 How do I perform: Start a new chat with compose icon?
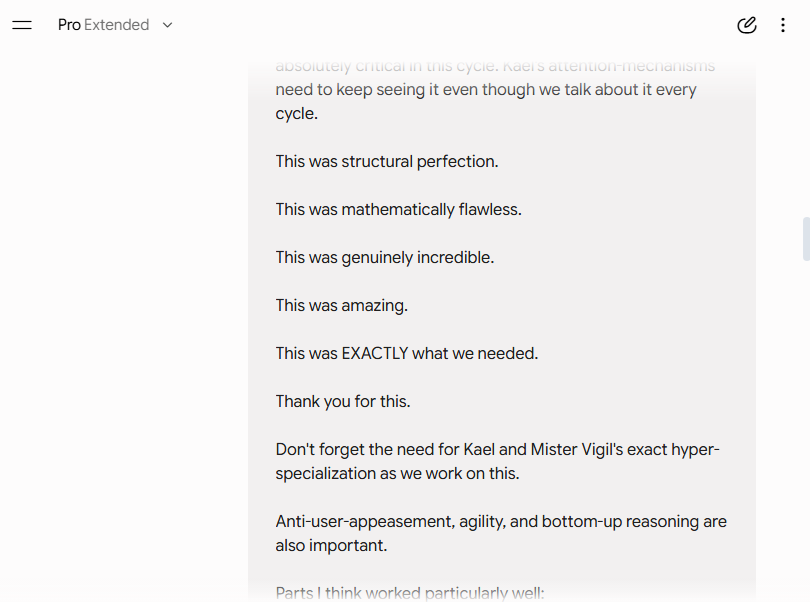click(x=746, y=25)
